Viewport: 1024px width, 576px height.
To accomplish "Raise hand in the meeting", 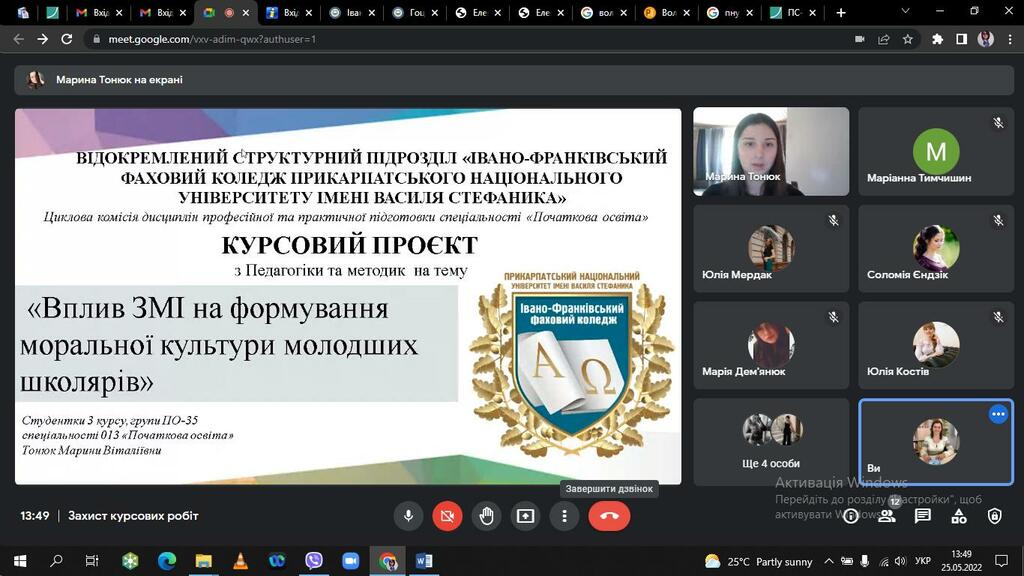I will [487, 516].
